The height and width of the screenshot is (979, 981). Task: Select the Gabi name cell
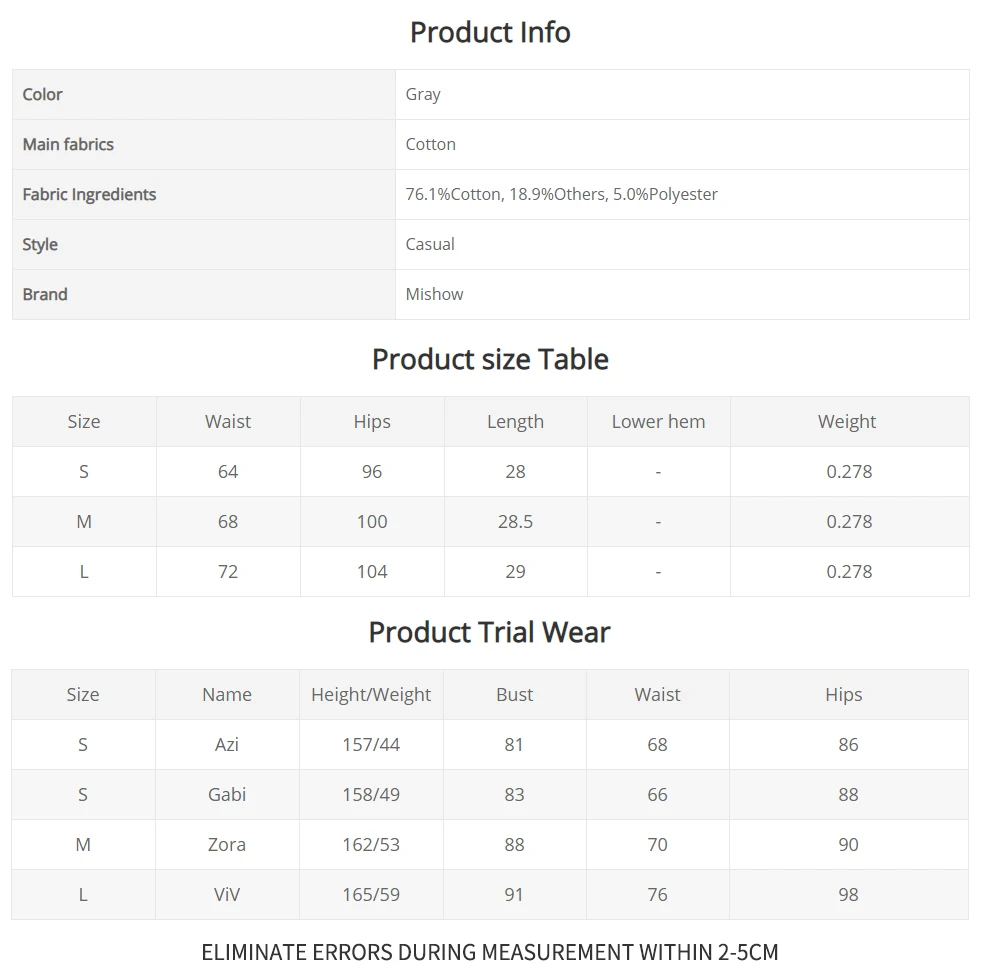pos(227,794)
